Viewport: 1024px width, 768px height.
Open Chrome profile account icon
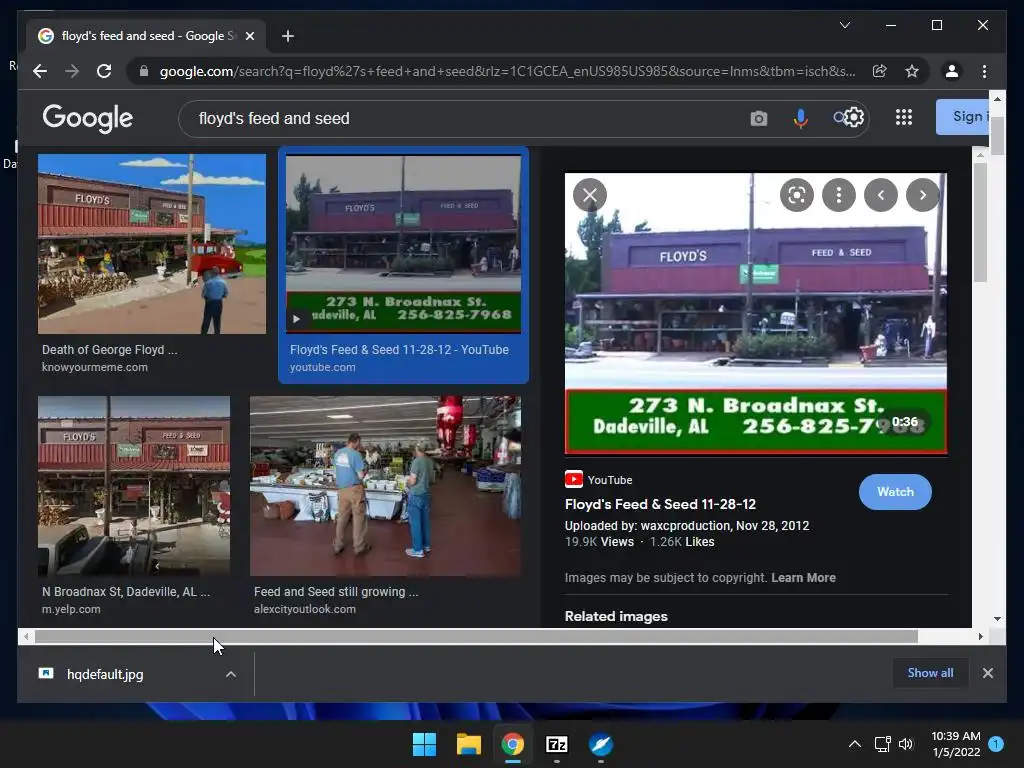(952, 71)
